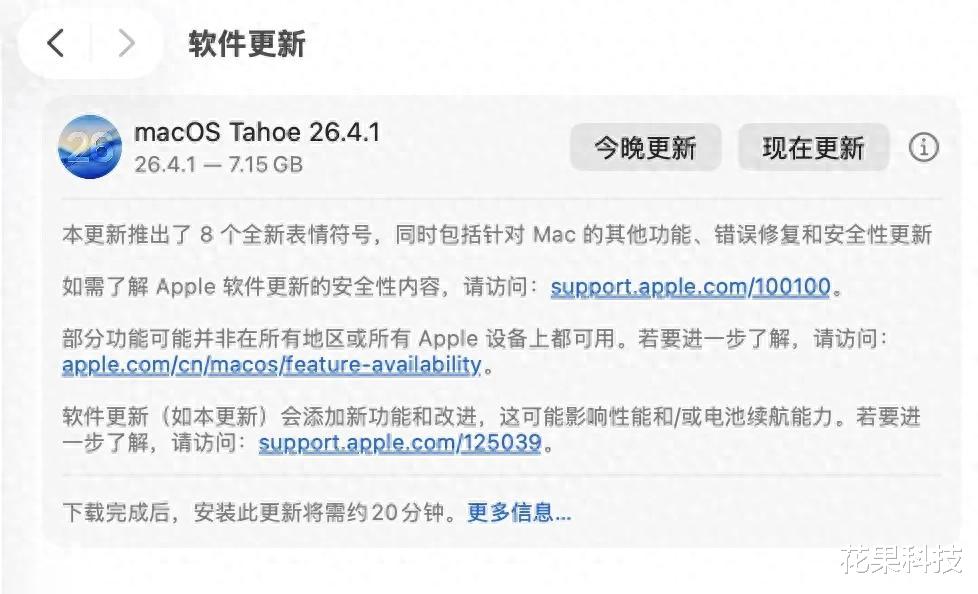Image resolution: width=978 pixels, height=594 pixels.
Task: Click the regional availability notice text
Action: click(470, 339)
